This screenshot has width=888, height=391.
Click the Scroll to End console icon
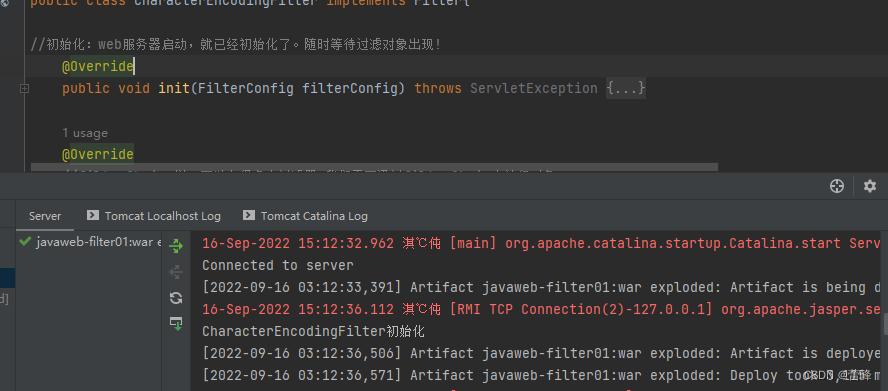tap(176, 324)
